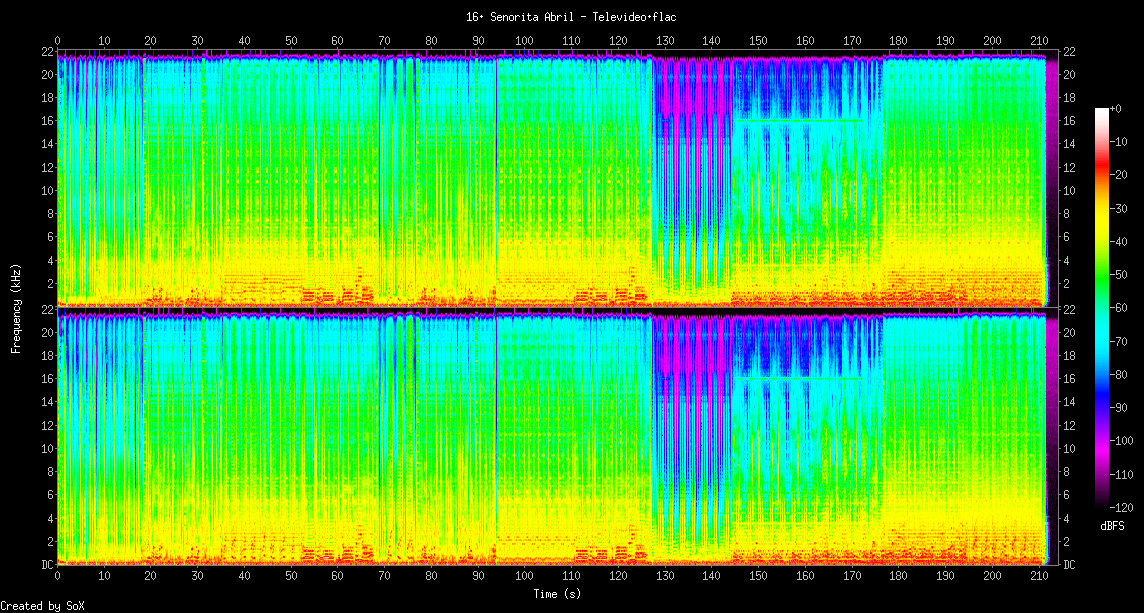Screen dimensions: 1144x613
Task: Click the 150 tick on the top time axis
Action: [758, 41]
